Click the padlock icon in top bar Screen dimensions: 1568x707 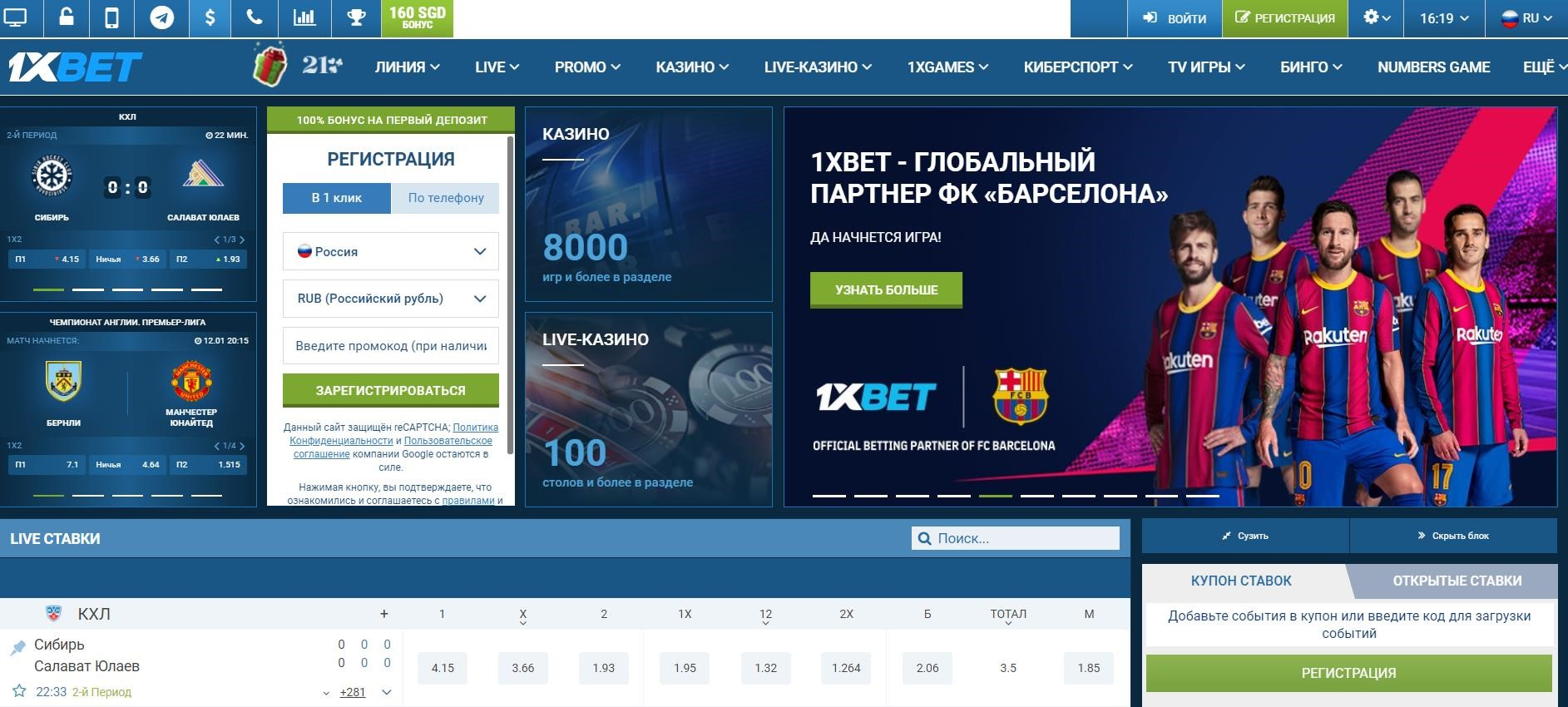click(x=64, y=17)
